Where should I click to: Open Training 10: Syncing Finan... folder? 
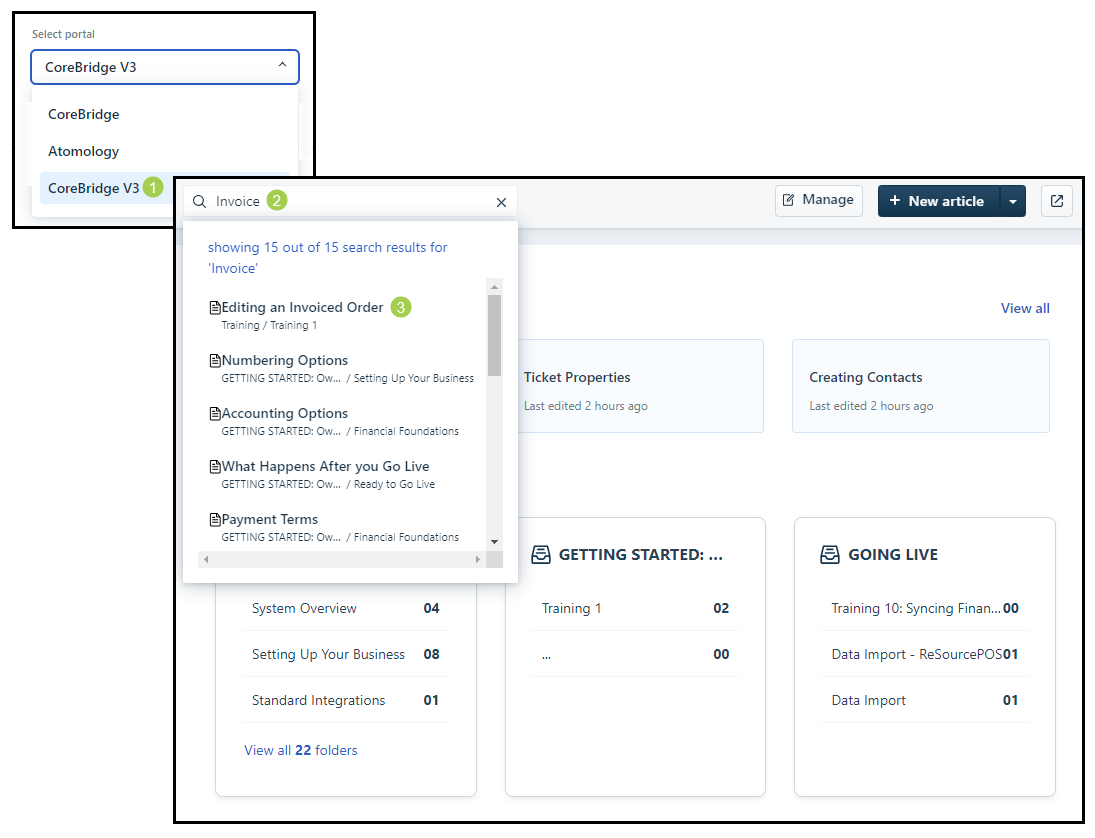(925, 608)
